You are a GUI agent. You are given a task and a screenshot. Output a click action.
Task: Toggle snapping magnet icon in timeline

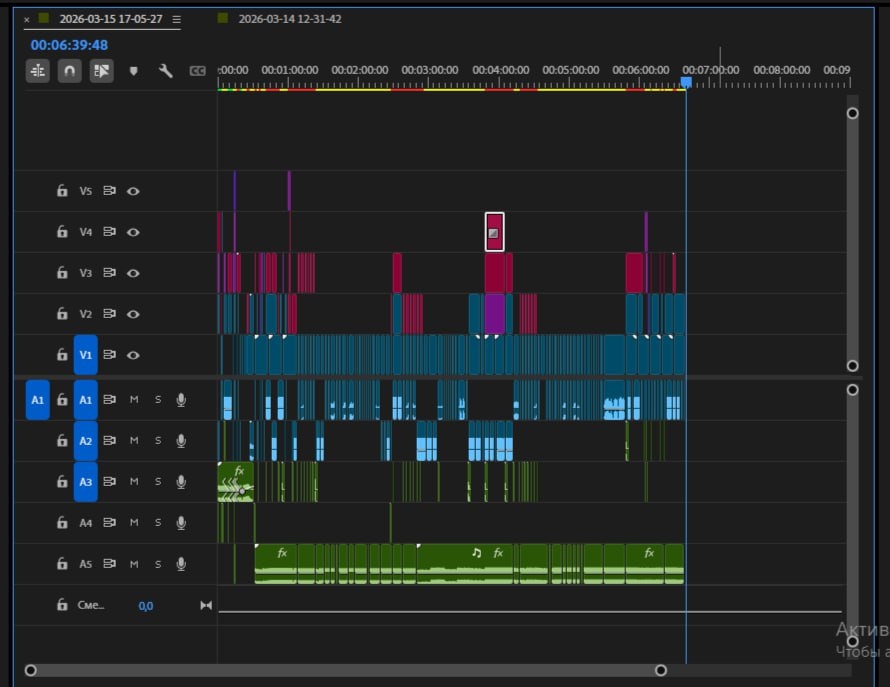tap(69, 71)
